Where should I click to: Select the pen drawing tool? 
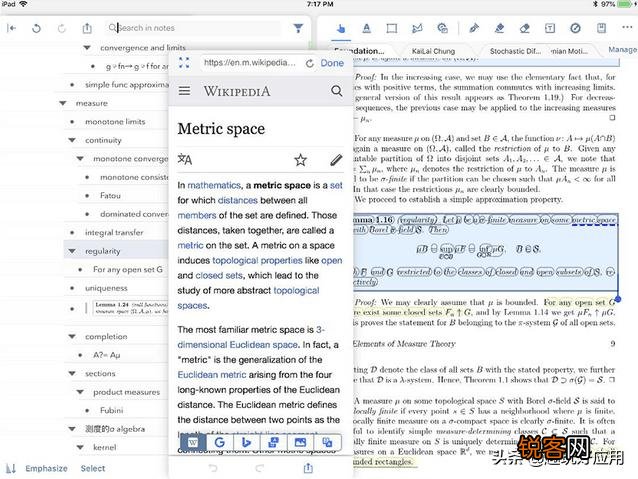(x=474, y=28)
